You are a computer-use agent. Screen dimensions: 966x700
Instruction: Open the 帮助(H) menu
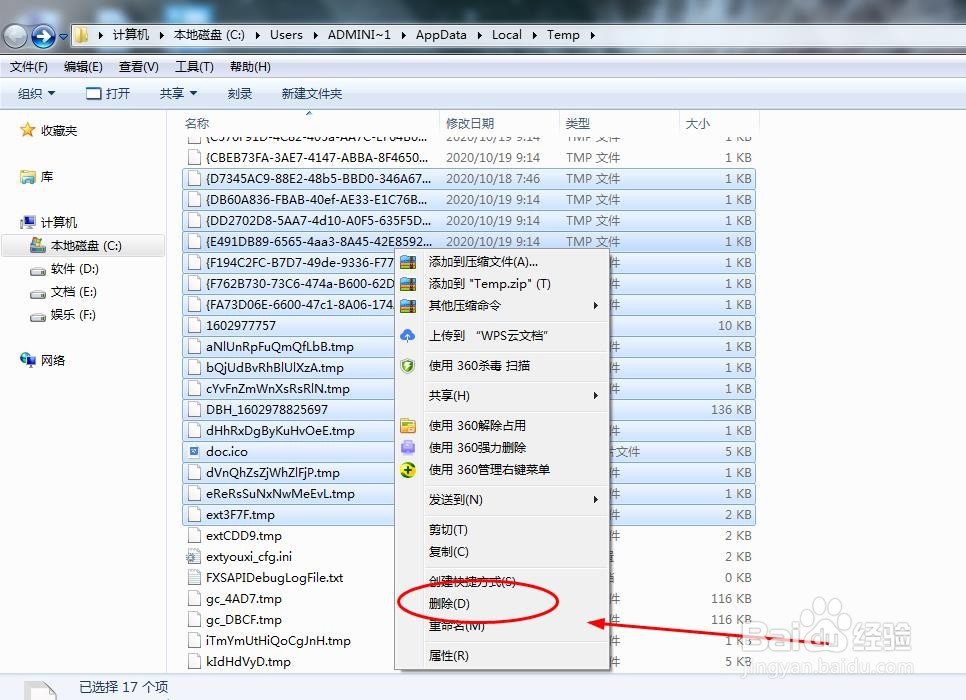250,67
